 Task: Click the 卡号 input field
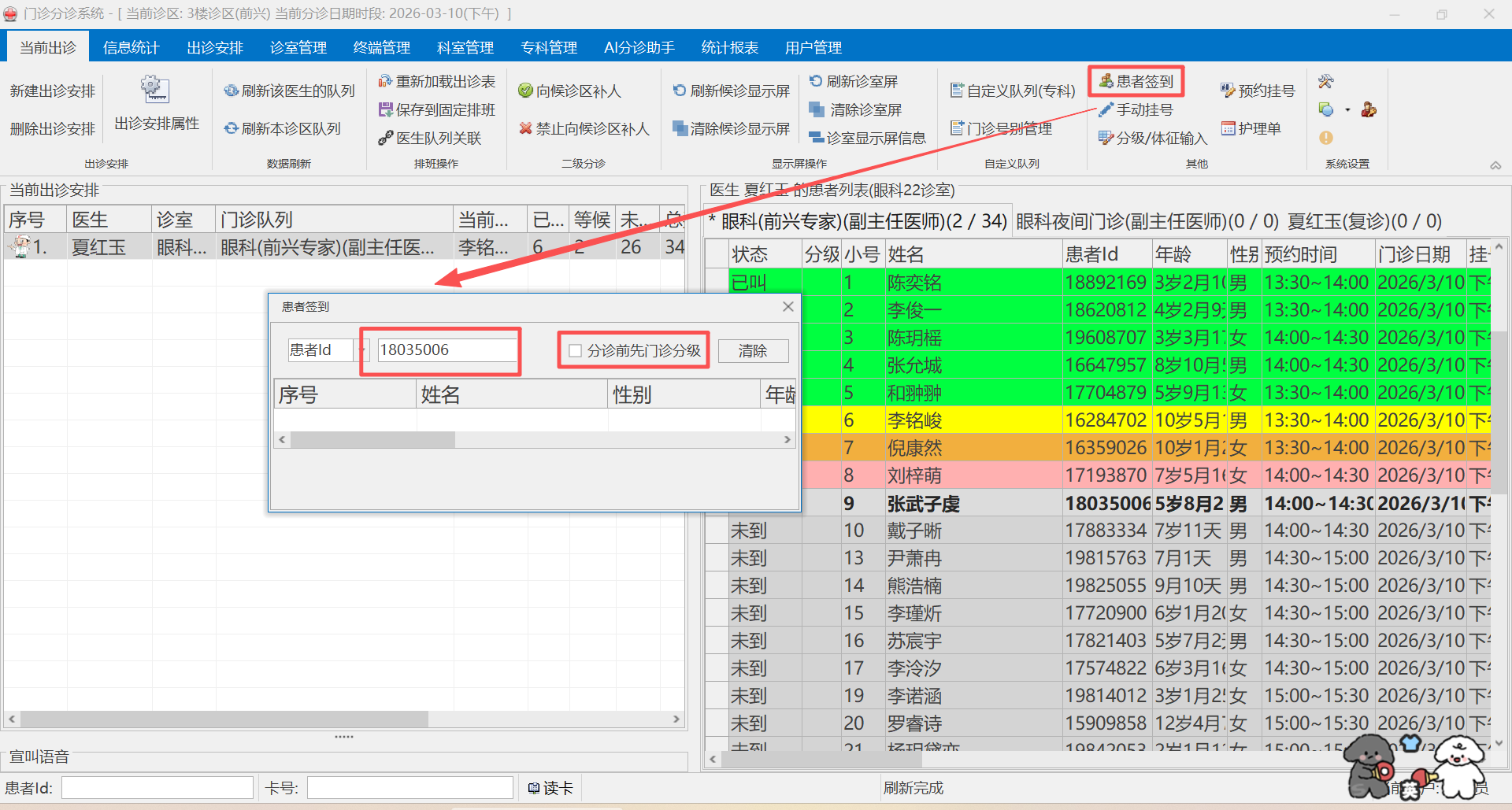pos(409,788)
